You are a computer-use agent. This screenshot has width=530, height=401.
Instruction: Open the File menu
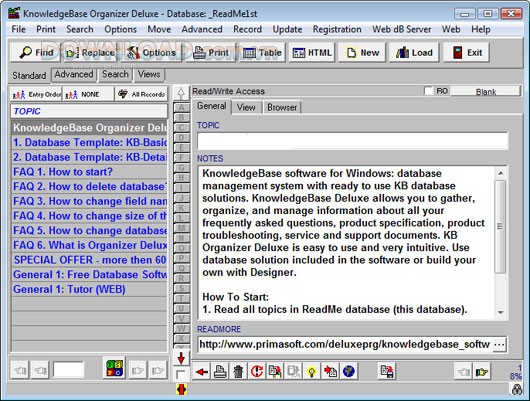19,29
